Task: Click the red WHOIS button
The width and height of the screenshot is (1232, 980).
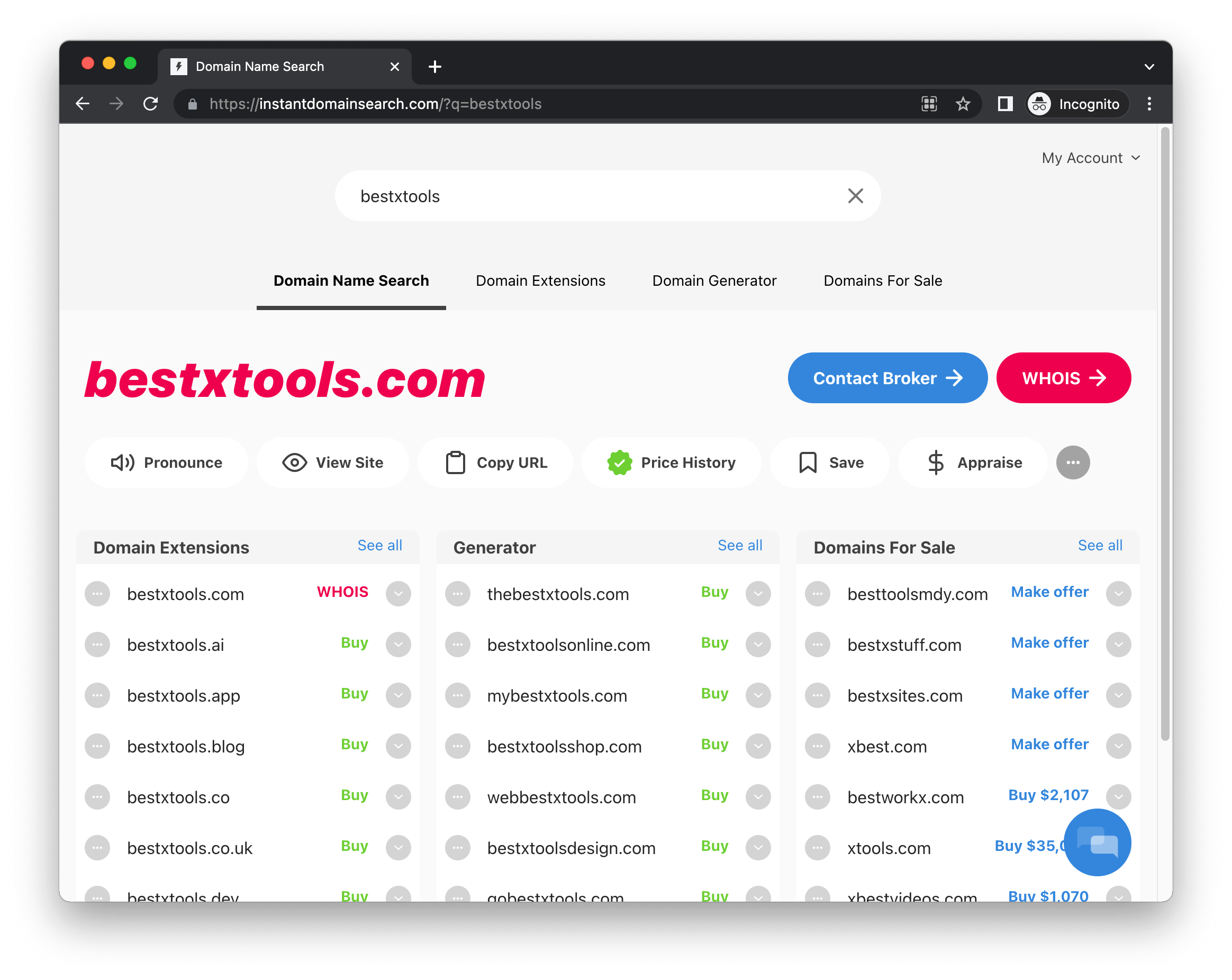Action: 1063,378
